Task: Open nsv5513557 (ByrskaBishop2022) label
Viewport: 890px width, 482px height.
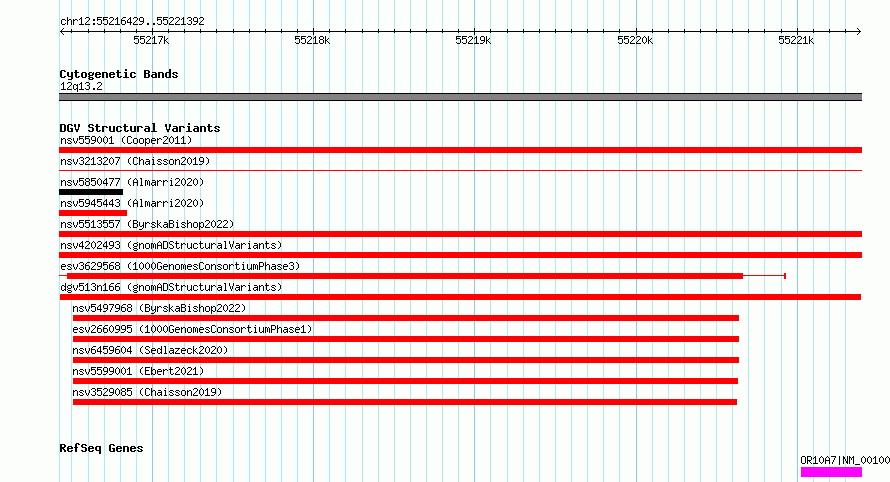Action: tap(147, 224)
